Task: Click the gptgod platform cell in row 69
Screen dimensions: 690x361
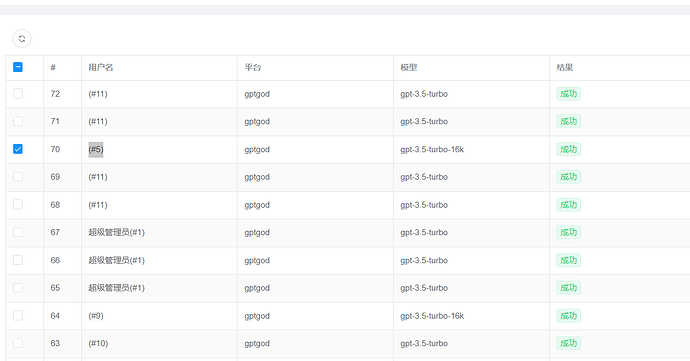Action: click(257, 177)
